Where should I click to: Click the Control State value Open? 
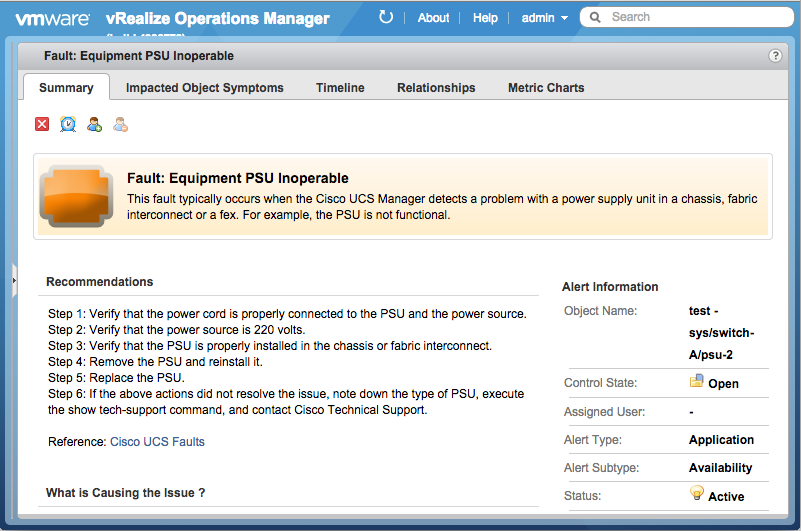[x=723, y=383]
